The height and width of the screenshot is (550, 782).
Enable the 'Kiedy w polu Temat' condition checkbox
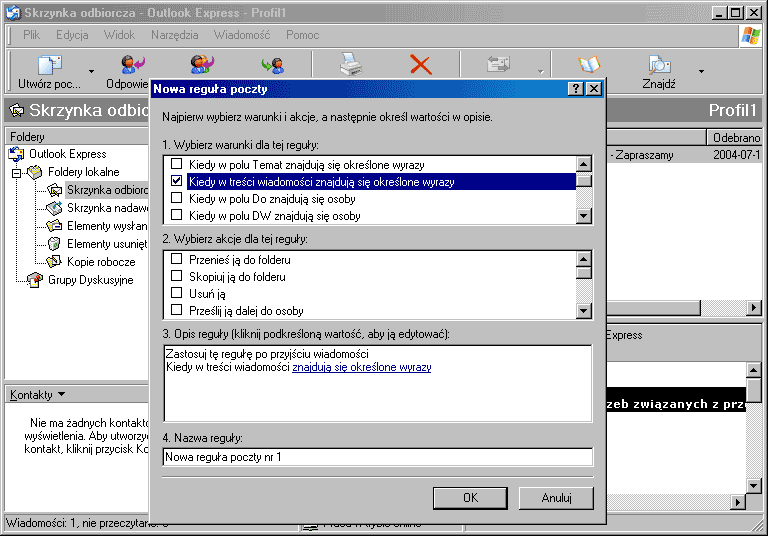[177, 164]
